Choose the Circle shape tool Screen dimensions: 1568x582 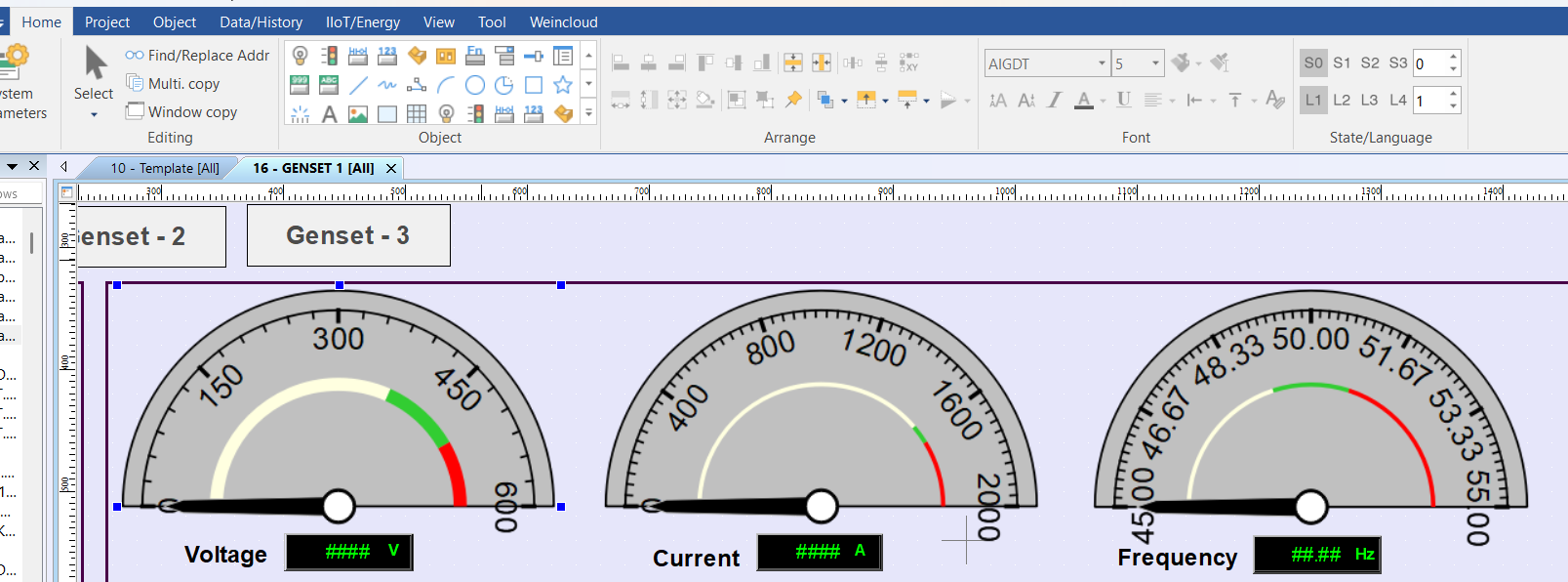click(x=475, y=85)
